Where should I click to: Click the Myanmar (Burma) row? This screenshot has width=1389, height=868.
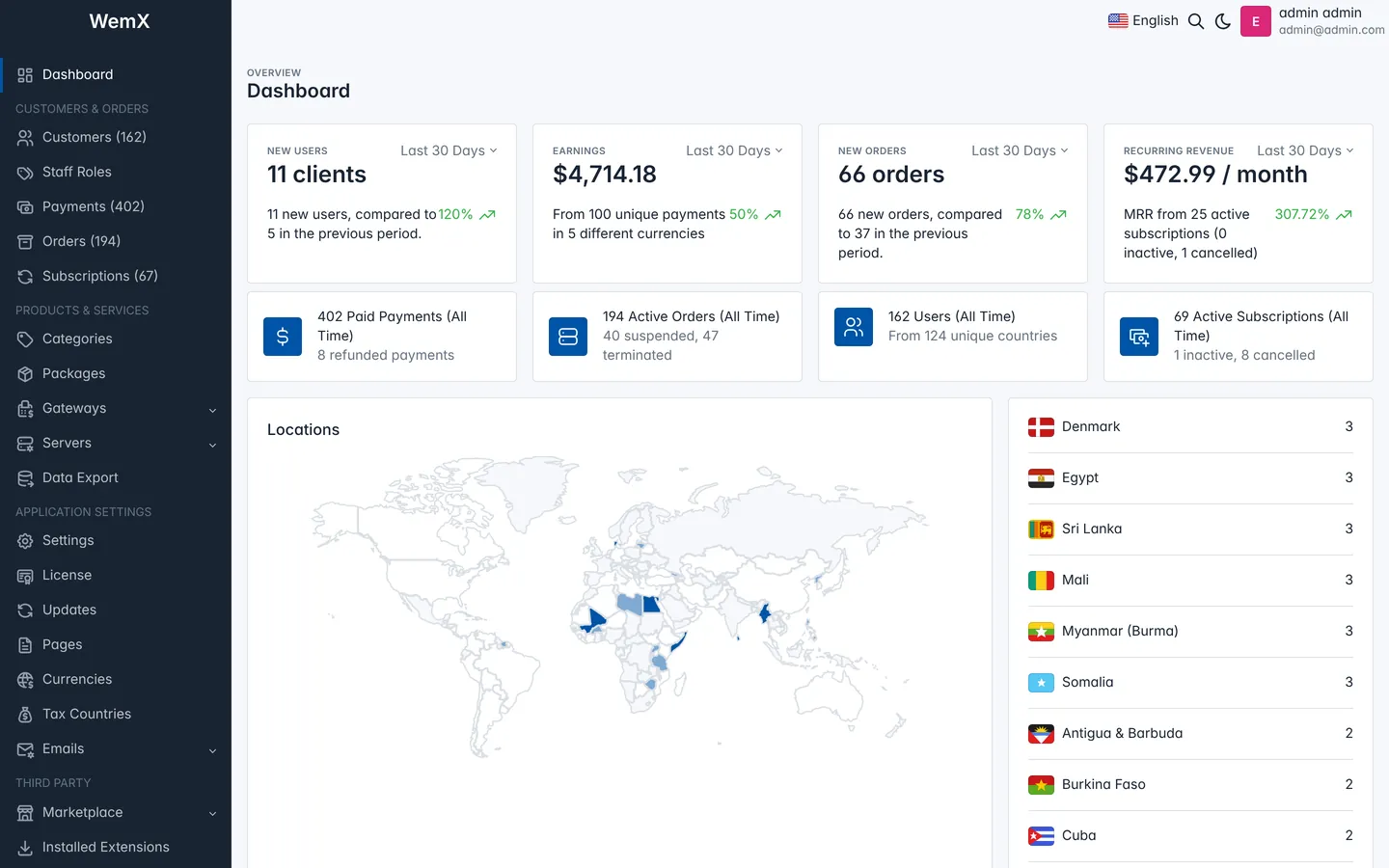(1190, 632)
